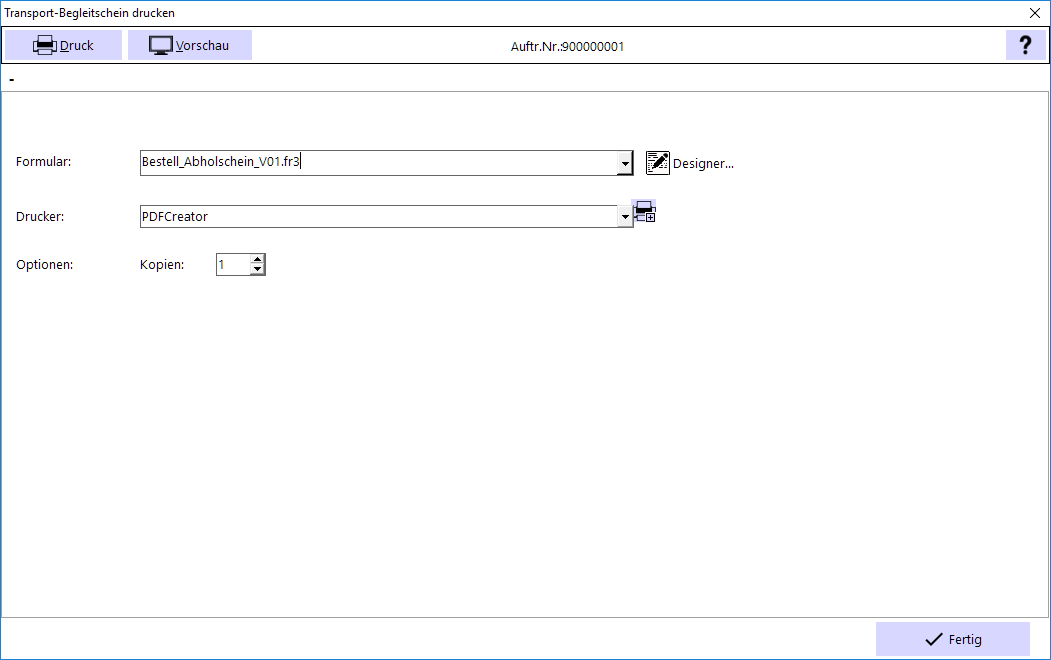Click the Kopien: label
The image size is (1051, 660).
(x=162, y=265)
